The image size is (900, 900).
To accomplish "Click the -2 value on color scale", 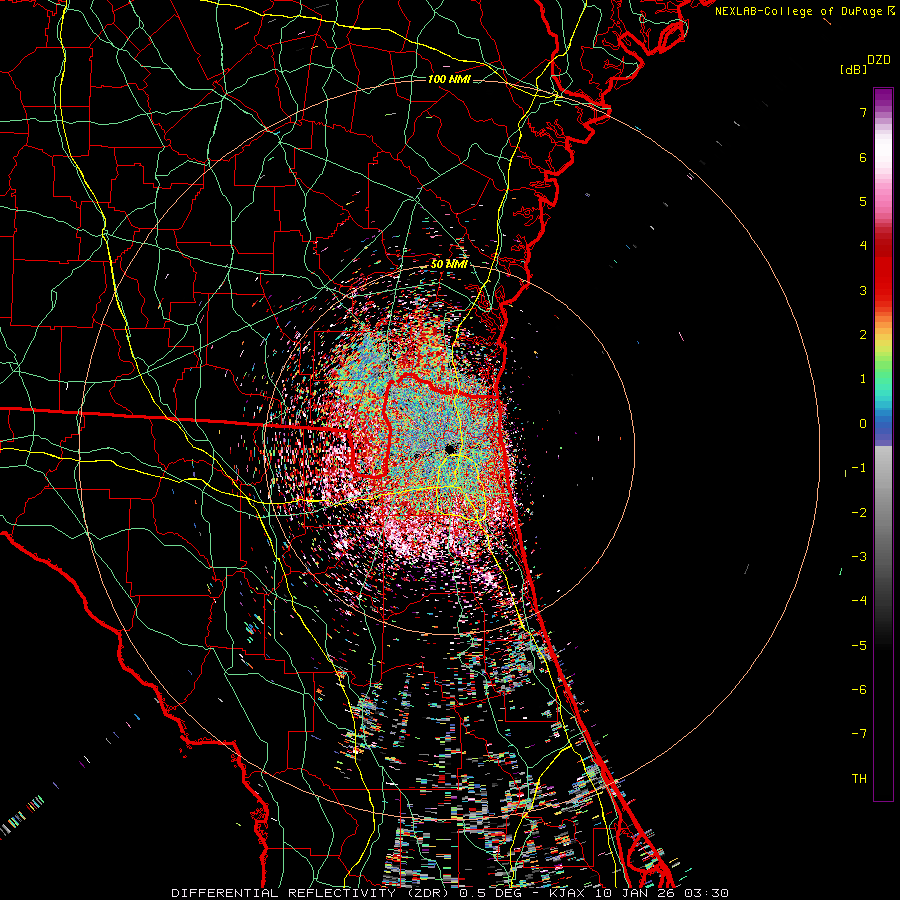I will pos(859,512).
